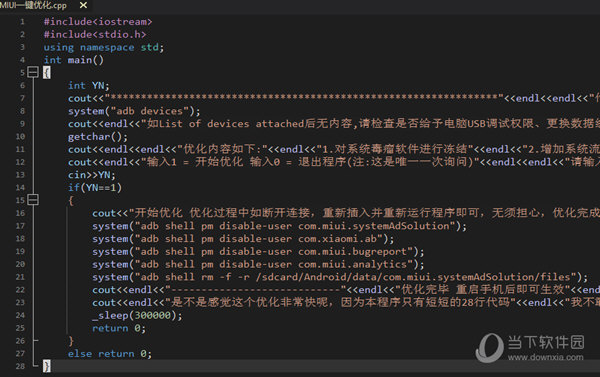This screenshot has width=600, height=377.
Task: Click the 'using namespace std;' line
Action: pos(104,47)
